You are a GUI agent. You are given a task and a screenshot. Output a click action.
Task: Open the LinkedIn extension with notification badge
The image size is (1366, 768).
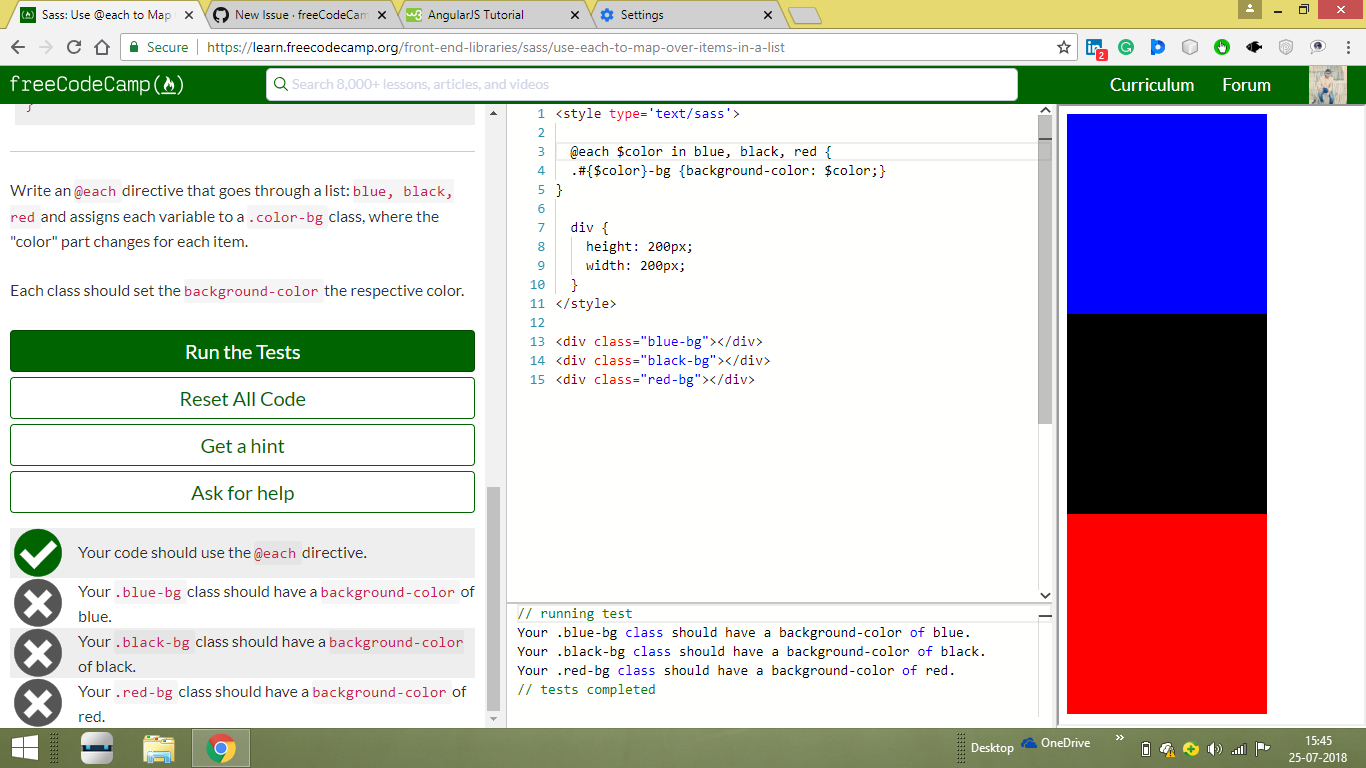[x=1095, y=47]
